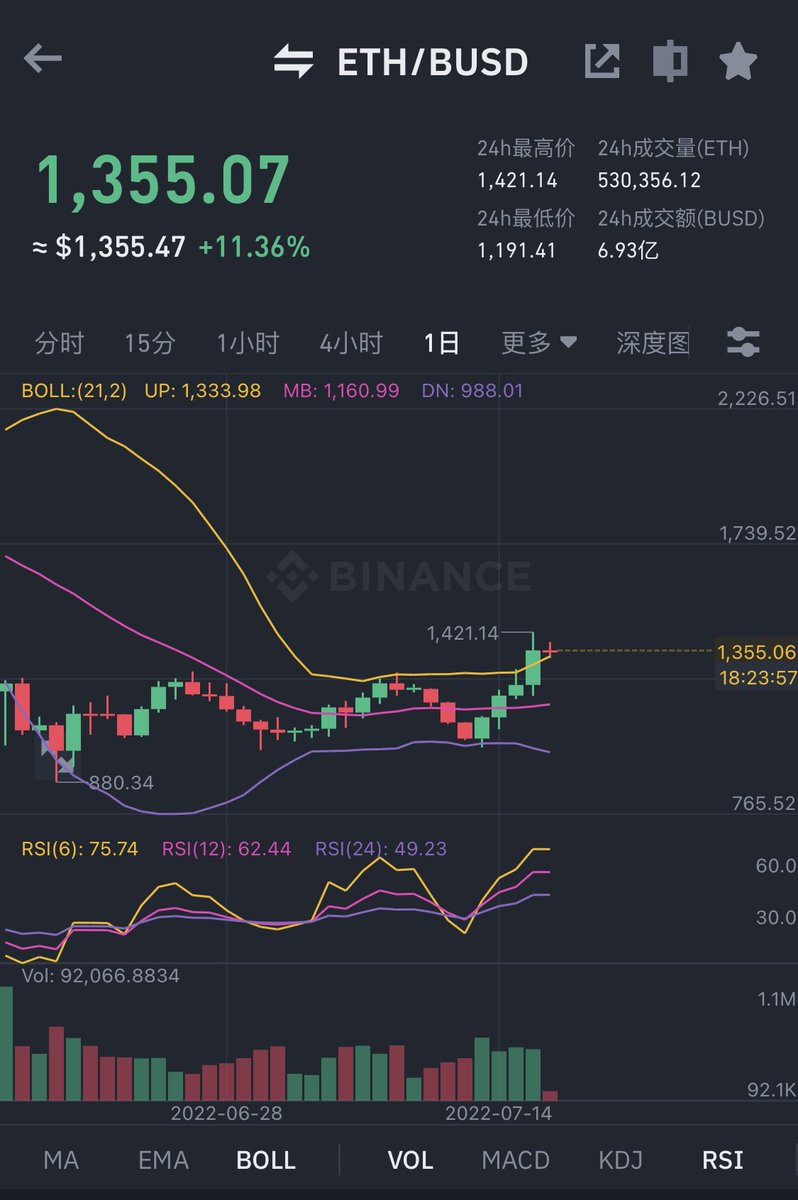
Task: Tap the MB: 1,160.99 label
Action: click(x=341, y=390)
